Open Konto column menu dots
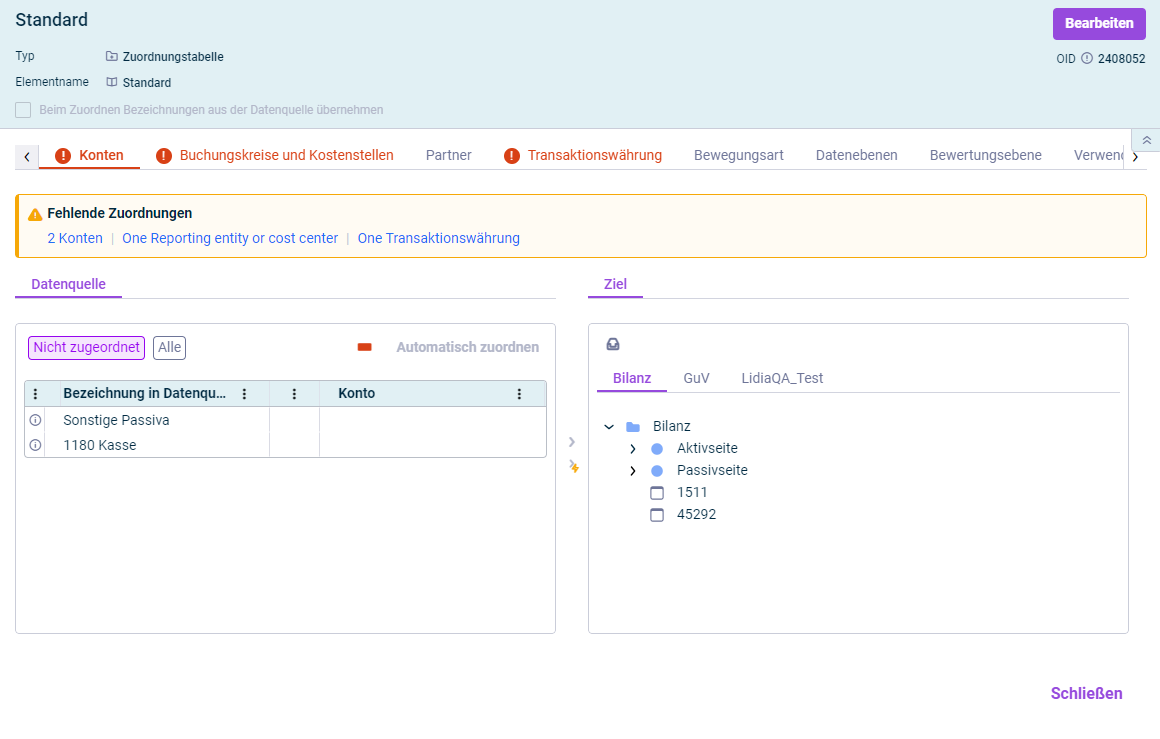Screen dimensions: 1160x739 [519, 394]
